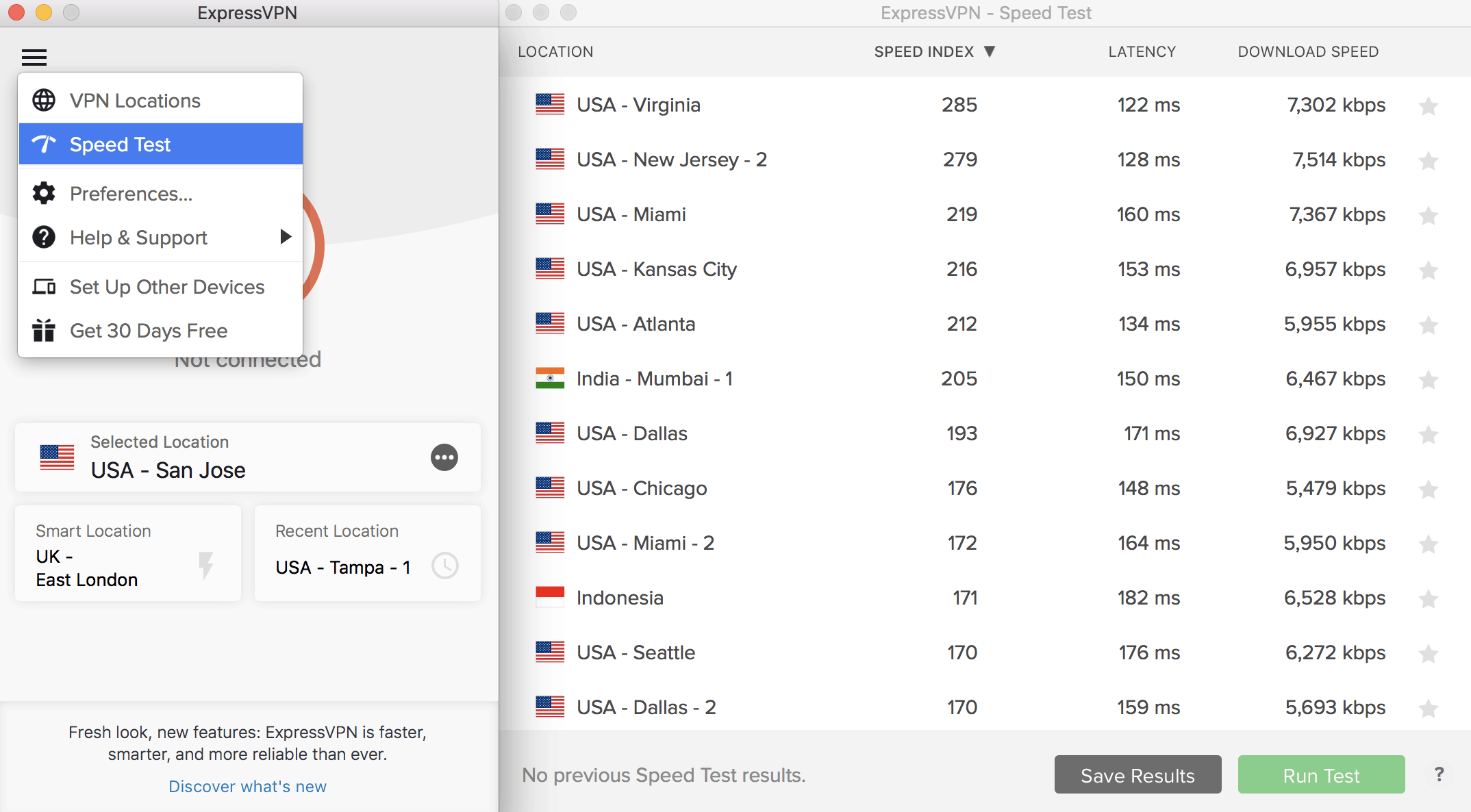Star the USA - Chicago location
Image resolution: width=1471 pixels, height=812 pixels.
[1429, 489]
